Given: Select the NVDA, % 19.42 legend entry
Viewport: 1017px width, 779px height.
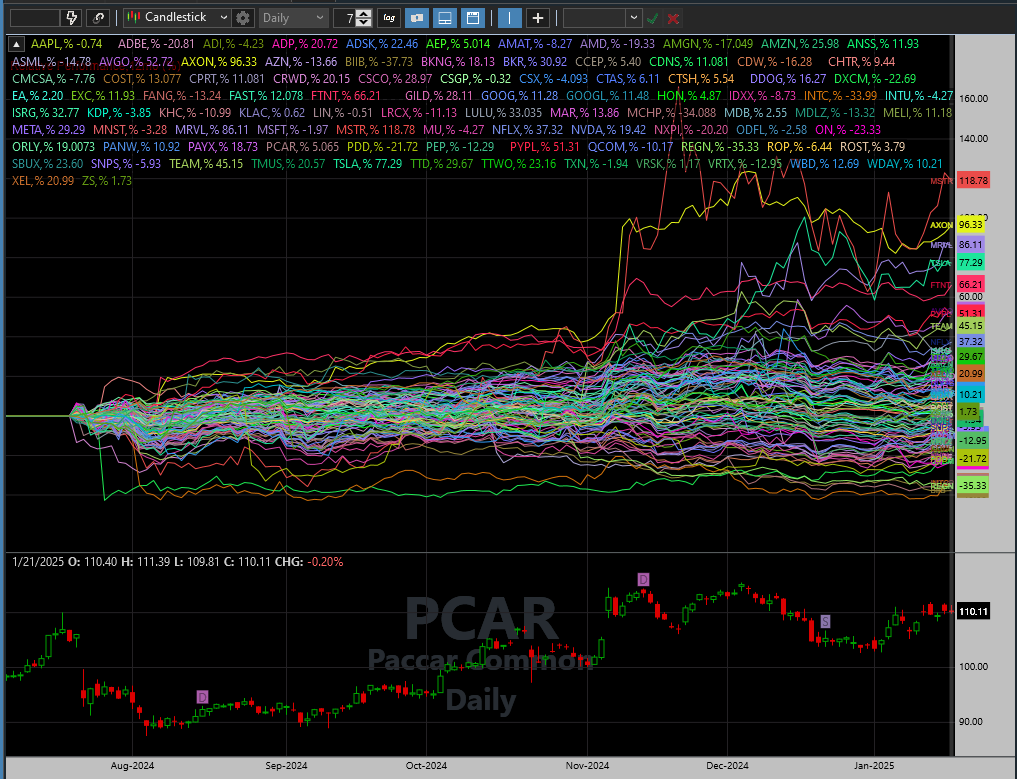Looking at the screenshot, I should tap(608, 130).
